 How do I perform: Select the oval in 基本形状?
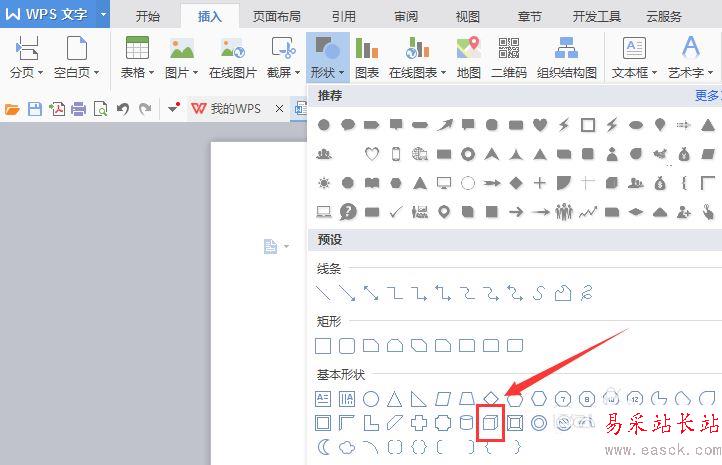coord(371,399)
